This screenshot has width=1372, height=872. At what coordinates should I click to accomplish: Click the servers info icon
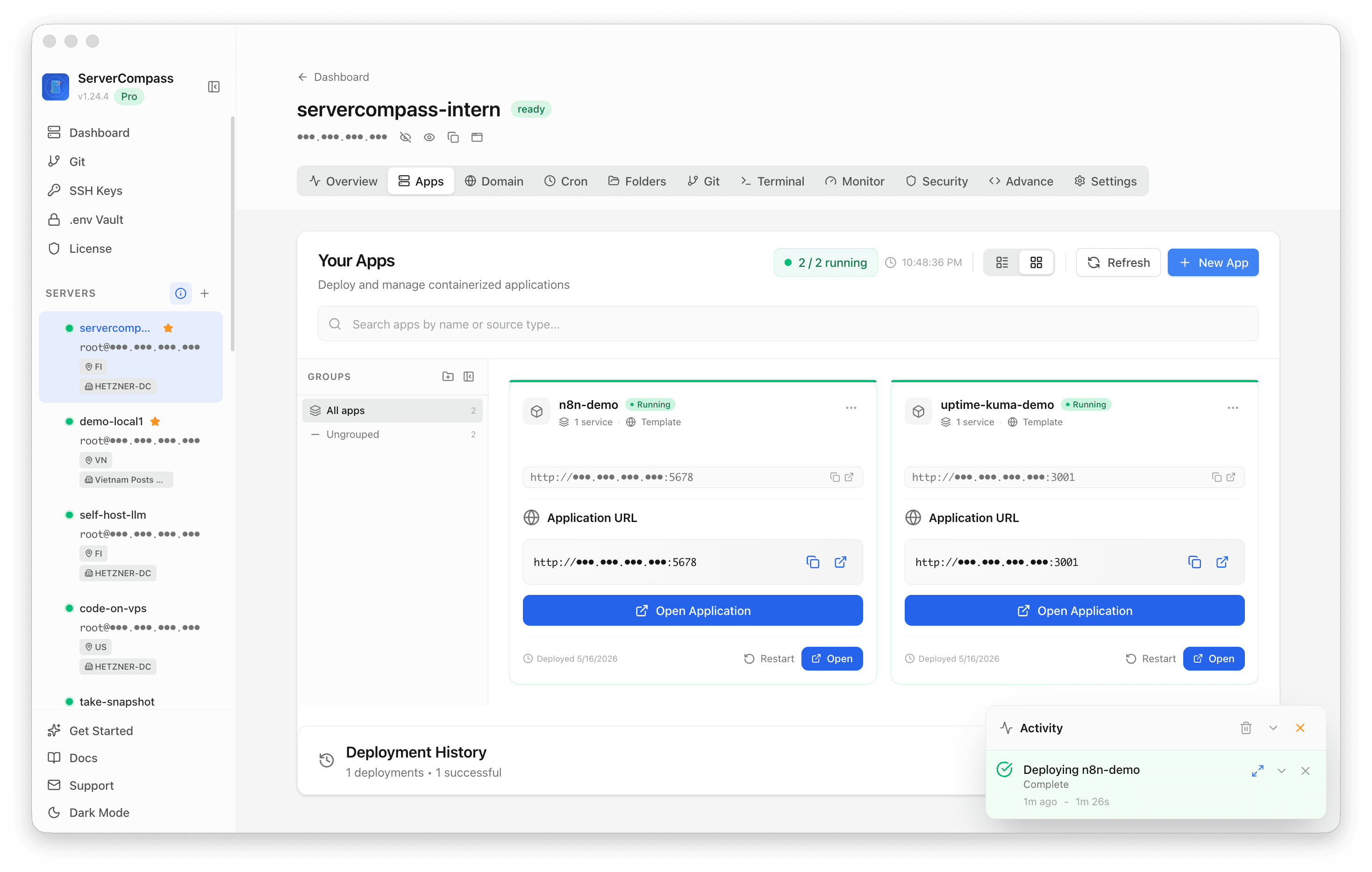click(x=181, y=293)
